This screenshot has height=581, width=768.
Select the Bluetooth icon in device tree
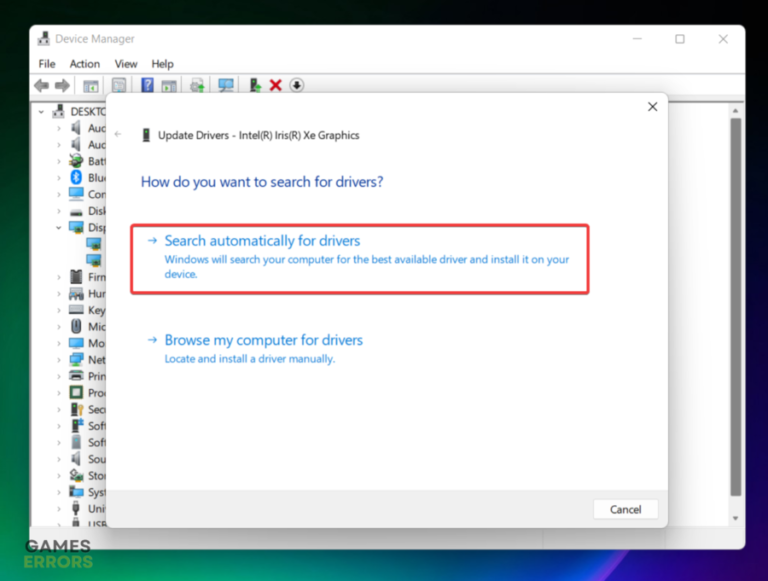pos(76,178)
